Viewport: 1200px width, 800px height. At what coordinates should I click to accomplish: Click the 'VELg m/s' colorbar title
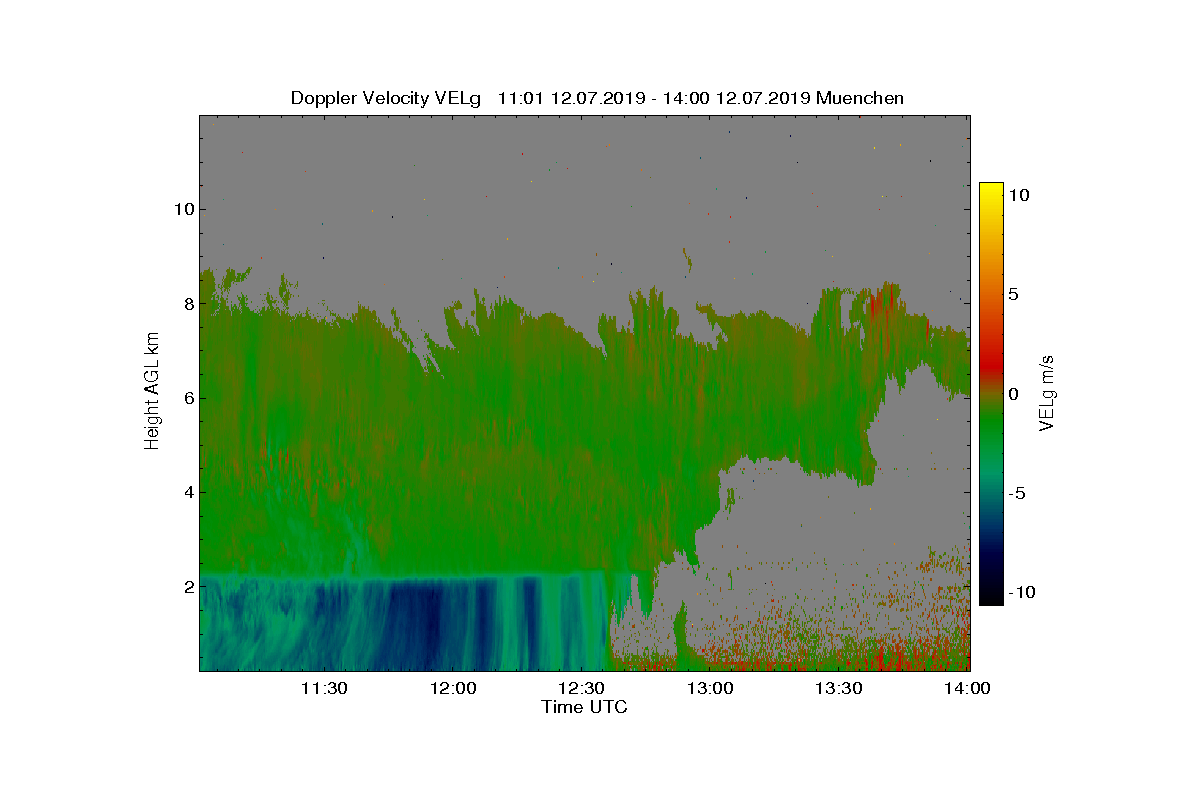[1046, 392]
